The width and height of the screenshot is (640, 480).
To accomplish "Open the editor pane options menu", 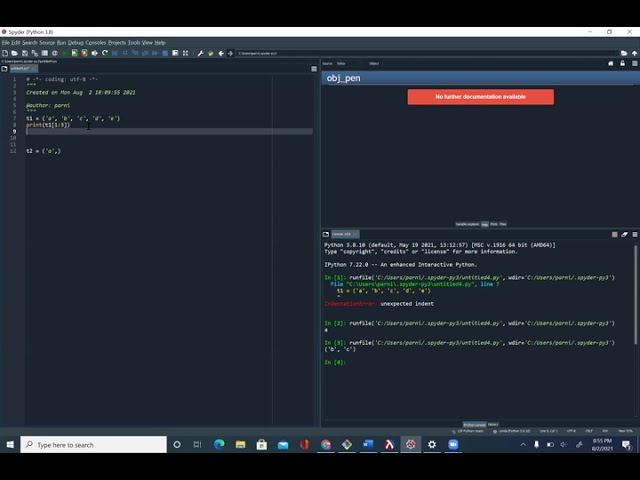I will [x=314, y=69].
